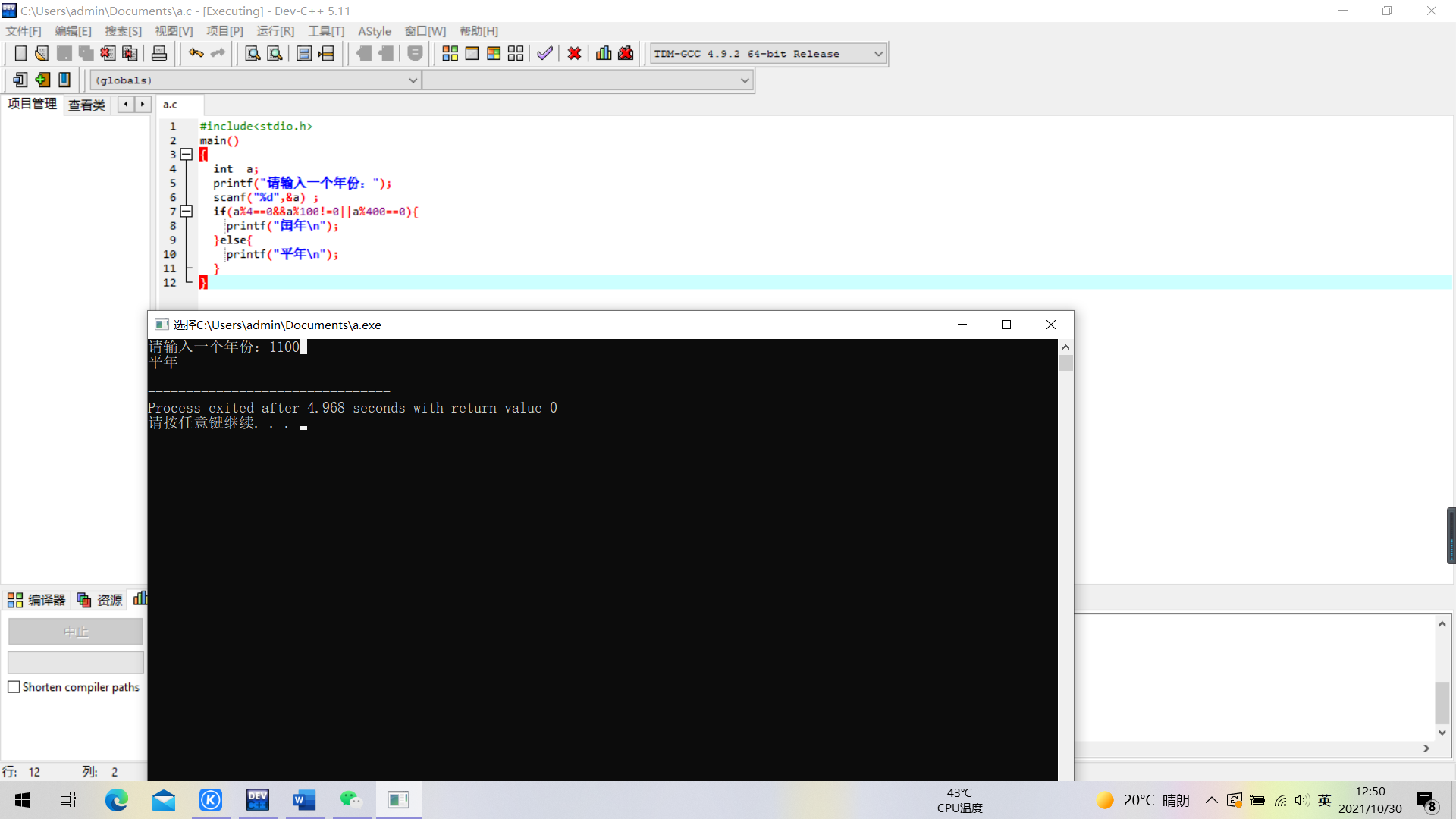Click the New file toolbar icon
1456x819 pixels.
tap(20, 54)
